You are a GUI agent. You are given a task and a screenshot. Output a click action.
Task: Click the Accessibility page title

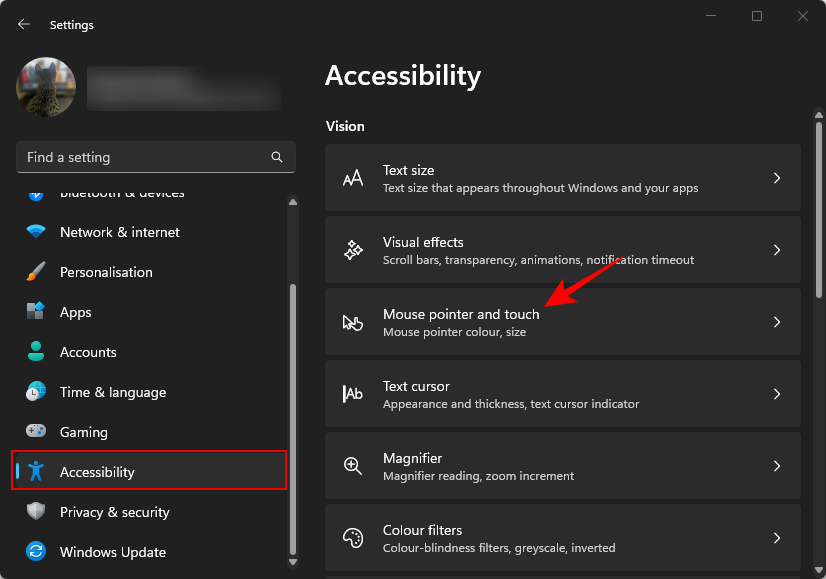[x=403, y=75]
